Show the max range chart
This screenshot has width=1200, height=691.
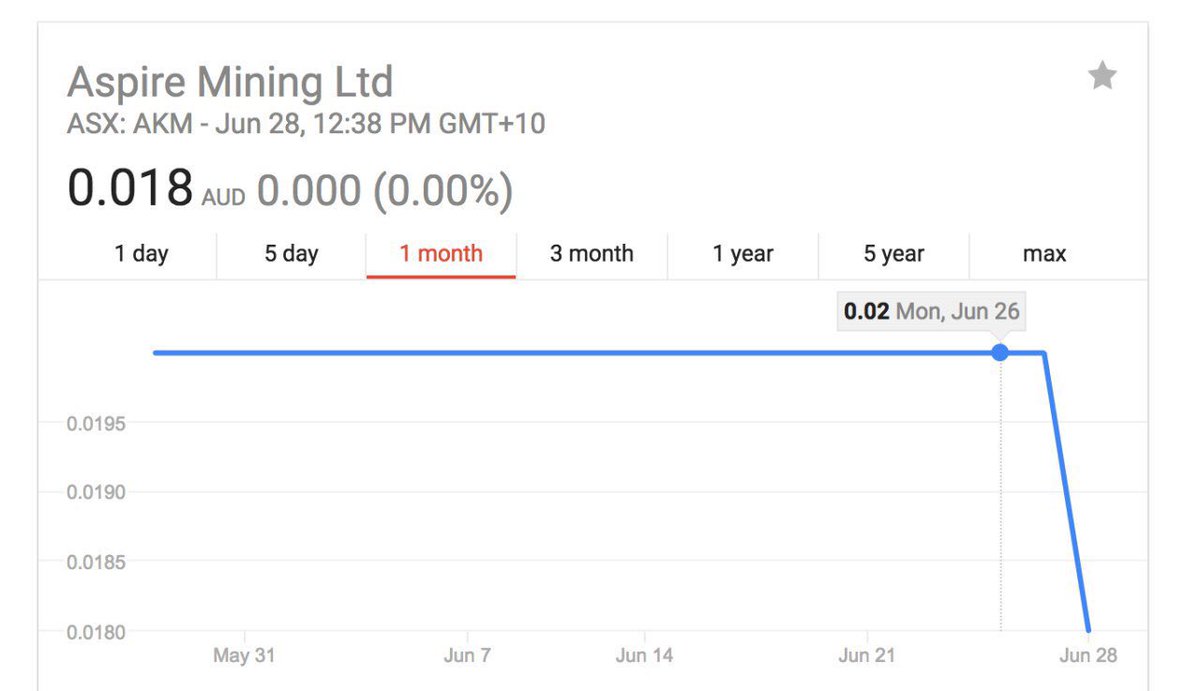pos(1044,254)
